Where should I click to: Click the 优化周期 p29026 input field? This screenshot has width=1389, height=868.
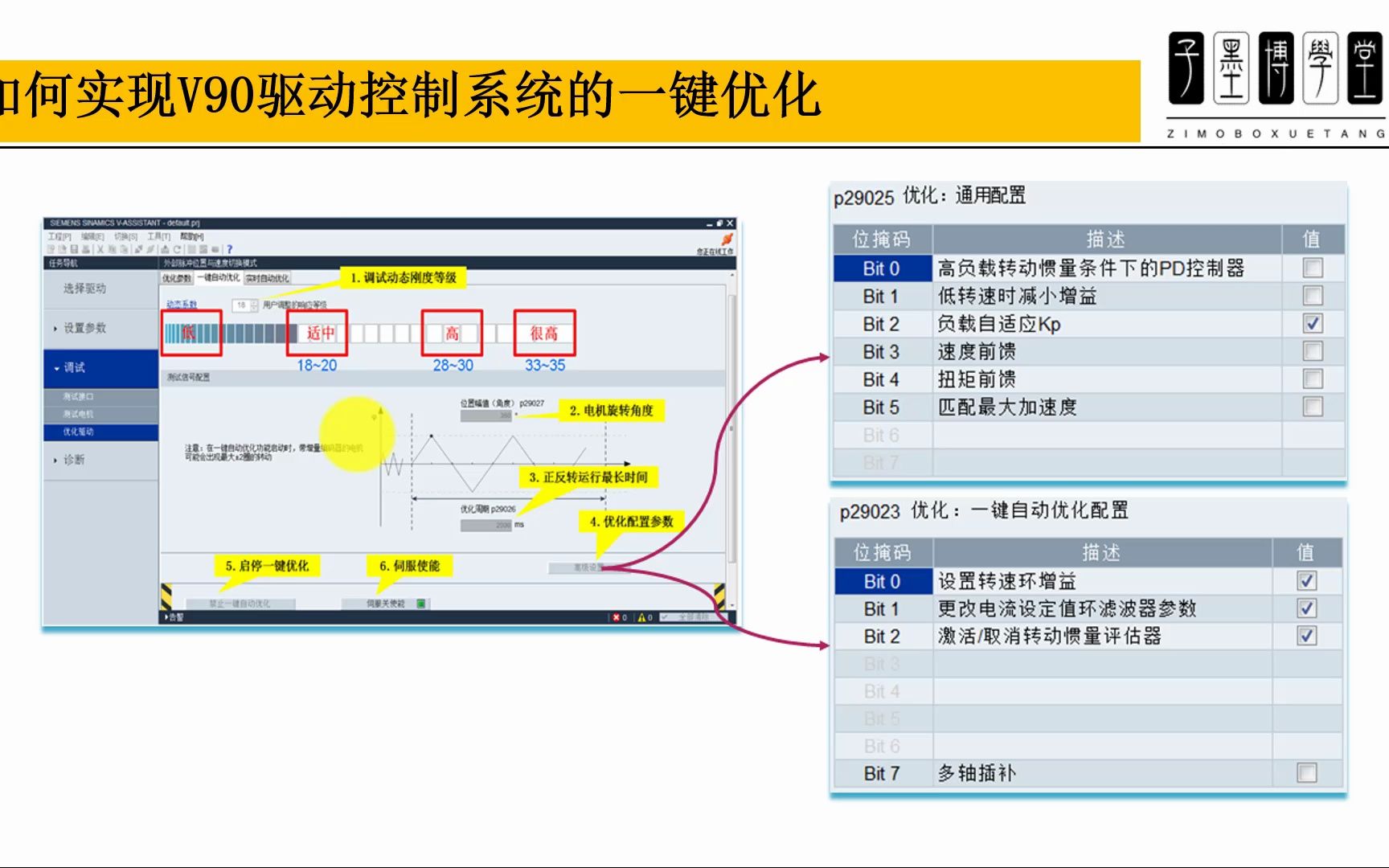[487, 525]
